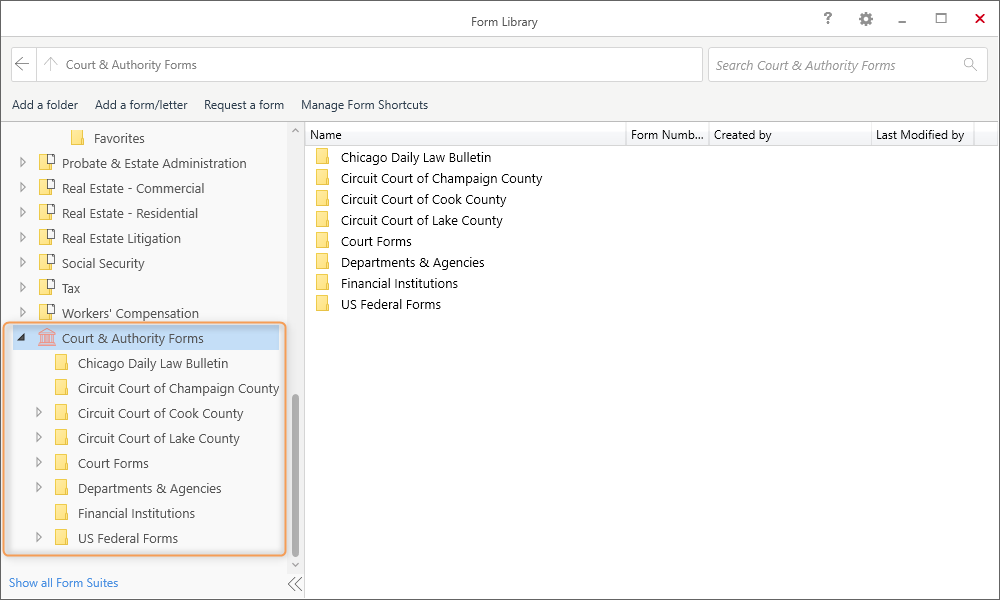The image size is (1000, 600).
Task: Click Add a form/letter
Action: pos(141,105)
